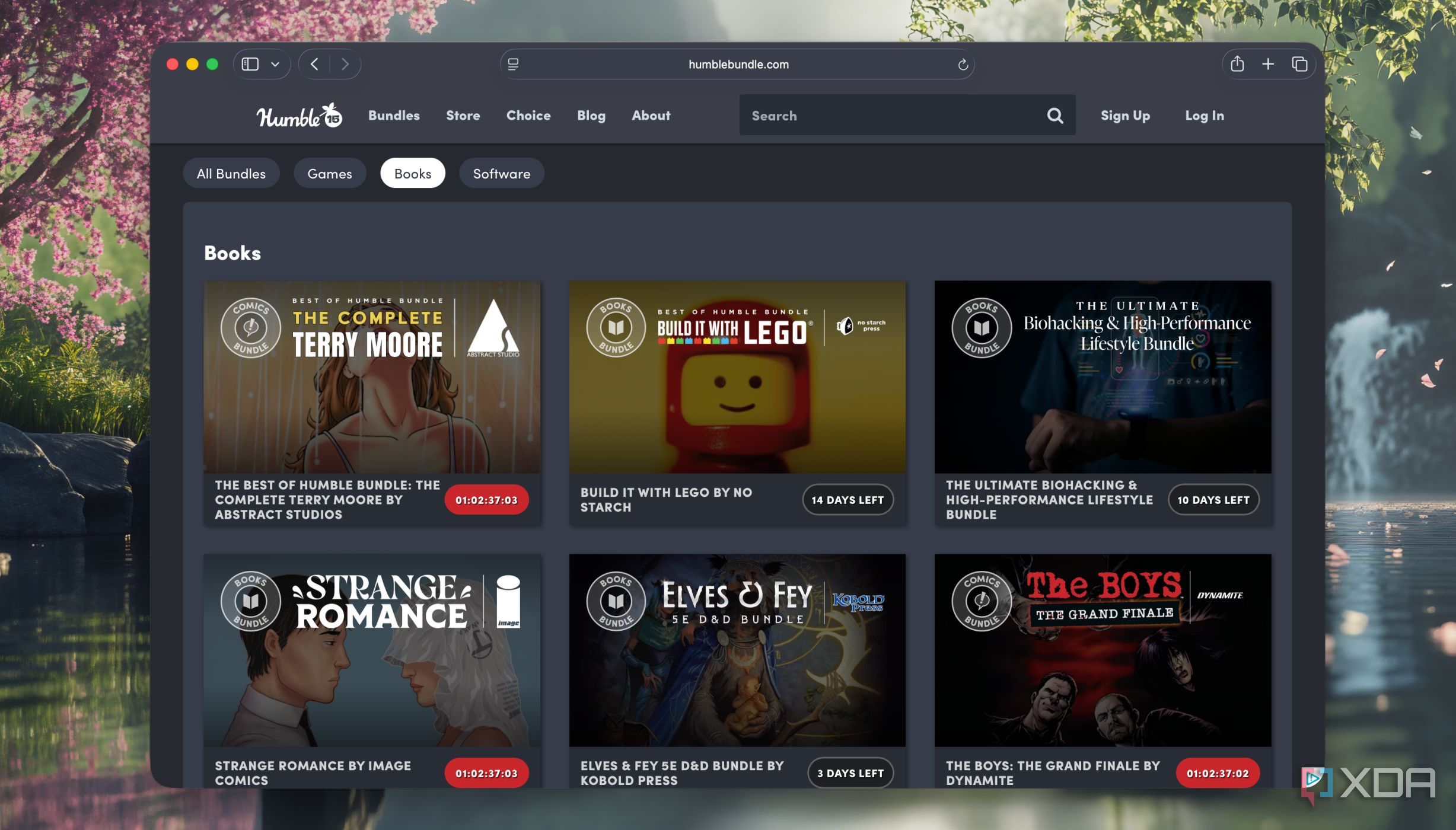1456x830 pixels.
Task: Click the Terry Moore countdown timer badge
Action: [486, 500]
